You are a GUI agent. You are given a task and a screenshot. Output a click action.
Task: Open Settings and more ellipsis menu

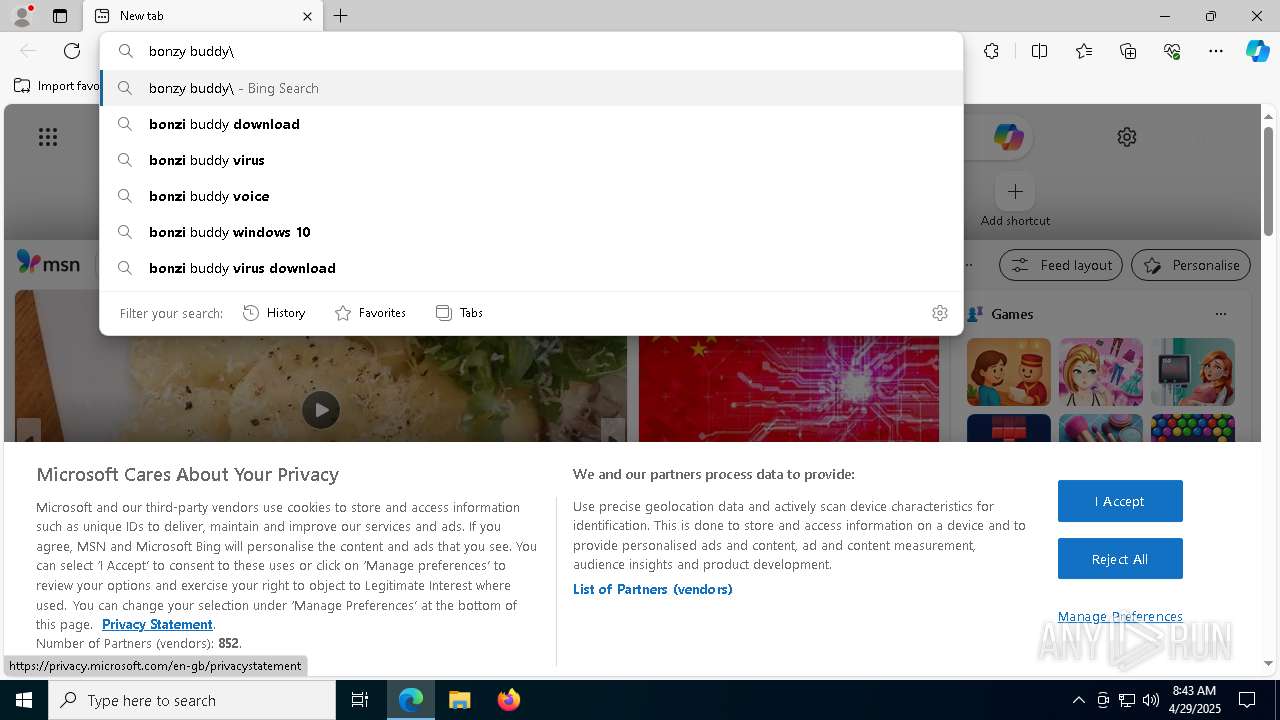pos(1216,51)
